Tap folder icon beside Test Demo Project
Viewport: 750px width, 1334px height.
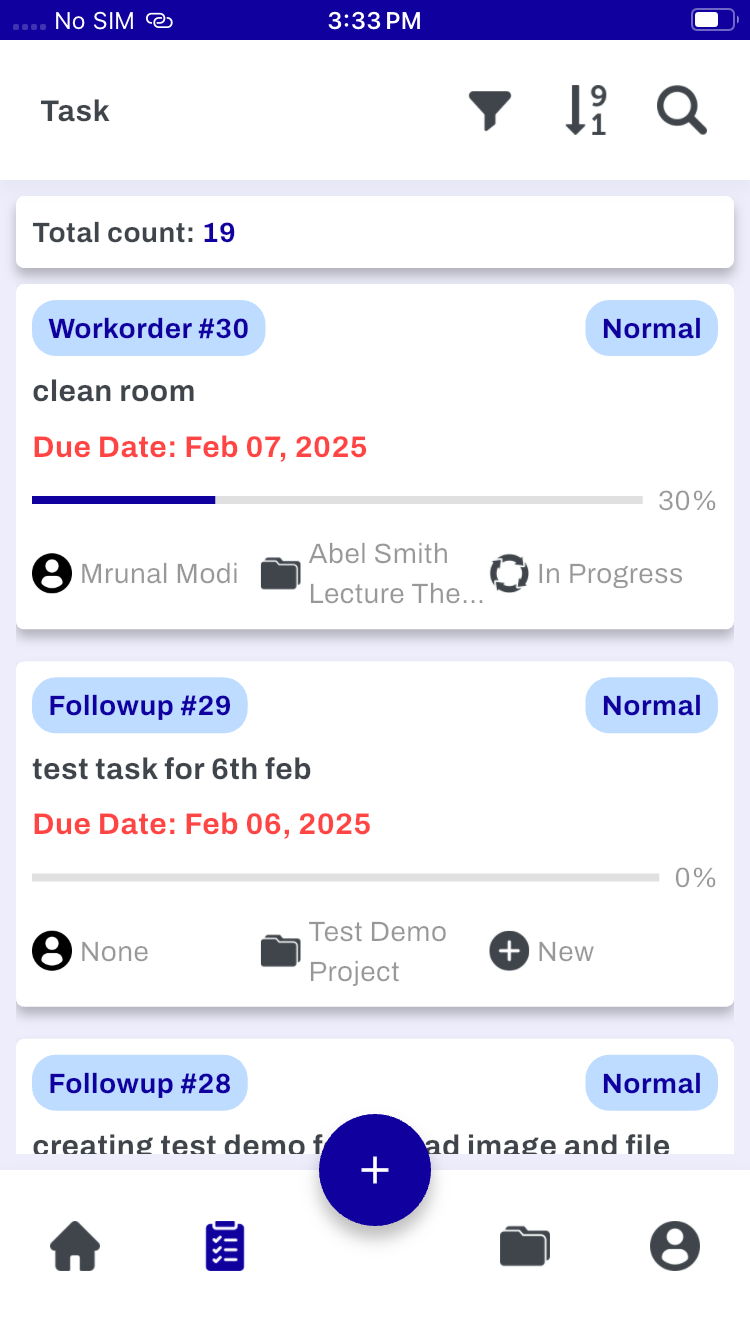(x=281, y=951)
